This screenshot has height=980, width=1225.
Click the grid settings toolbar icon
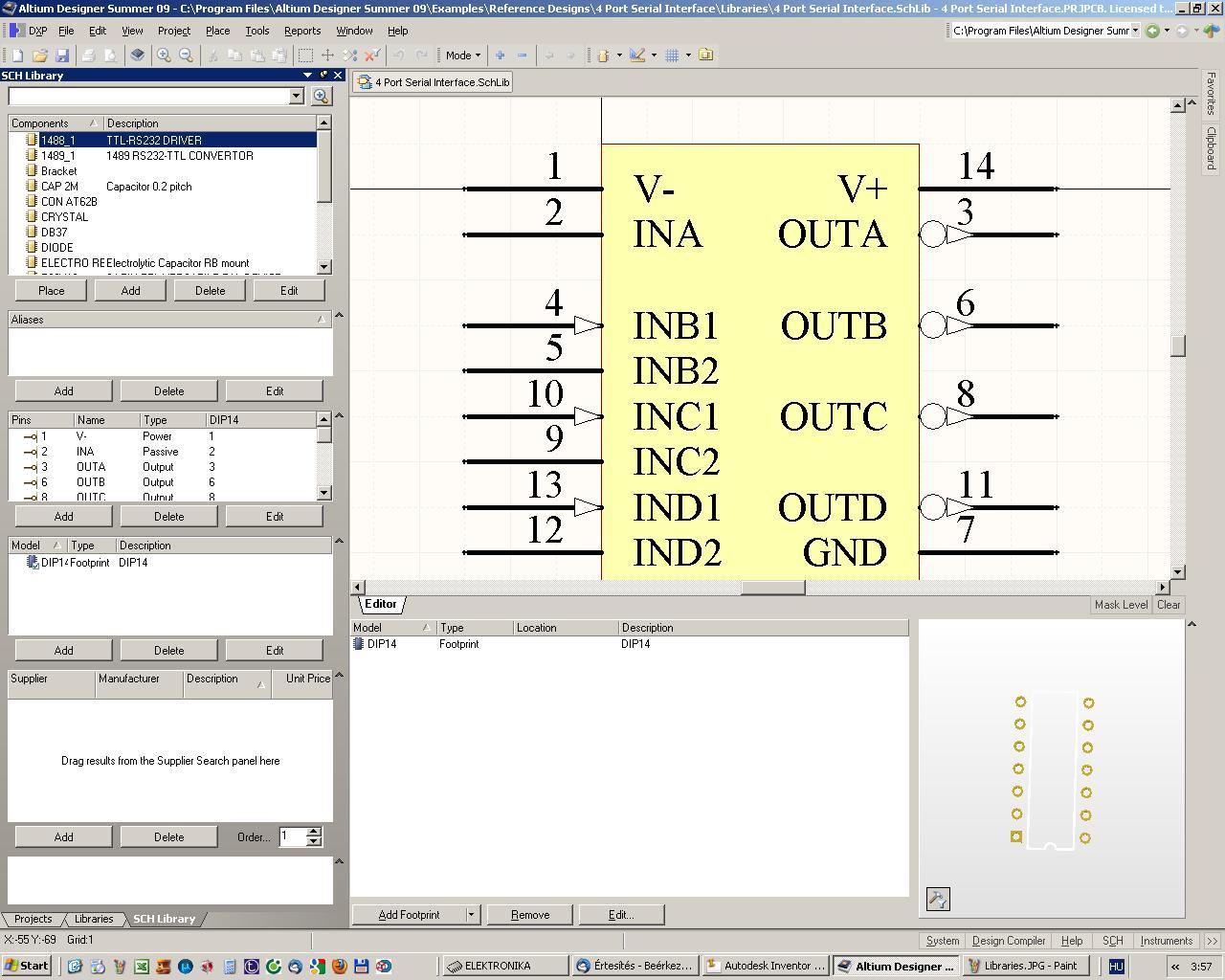pos(672,56)
